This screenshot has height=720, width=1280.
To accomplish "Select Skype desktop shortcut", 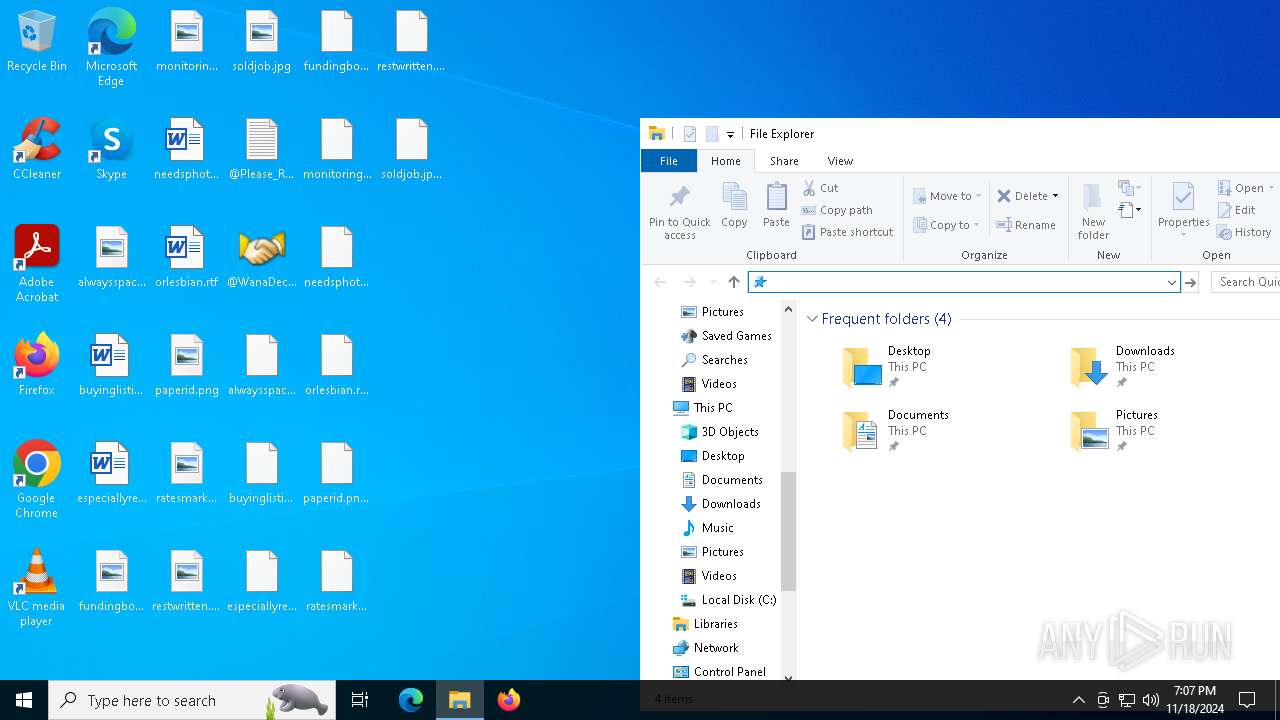I will tap(111, 149).
